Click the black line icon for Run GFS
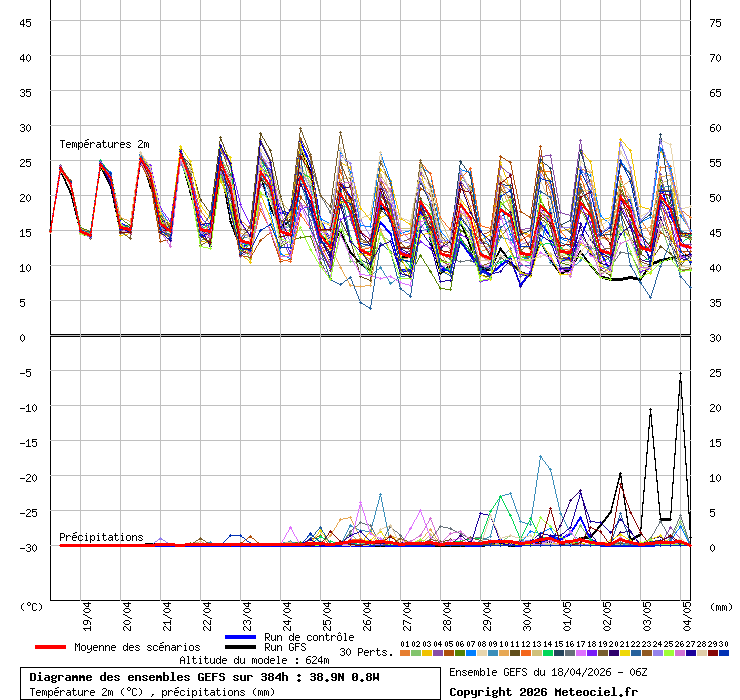This screenshot has height=700, width=740. coord(241,648)
